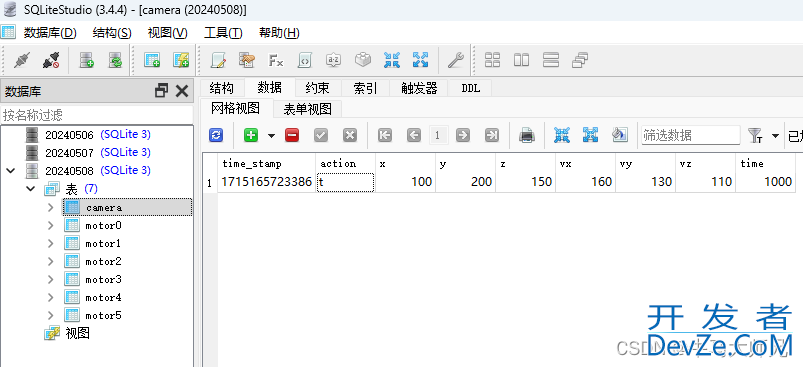803x367 pixels.
Task: Switch to the DDL tab
Action: coord(471,88)
